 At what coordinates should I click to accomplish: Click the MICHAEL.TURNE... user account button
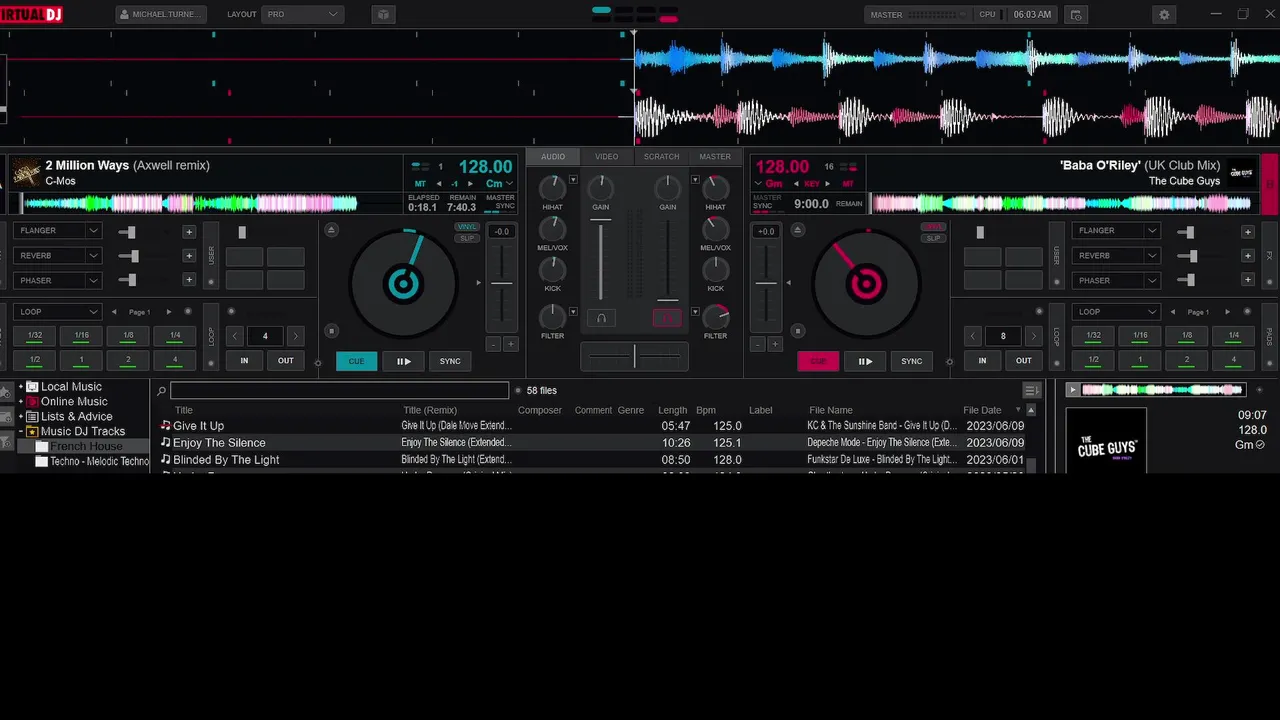161,15
